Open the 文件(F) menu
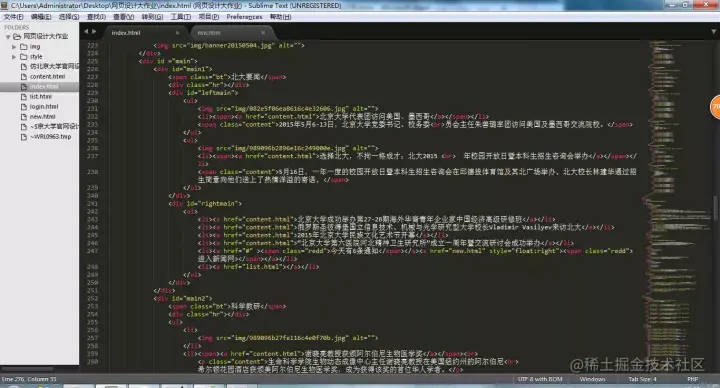 point(13,17)
